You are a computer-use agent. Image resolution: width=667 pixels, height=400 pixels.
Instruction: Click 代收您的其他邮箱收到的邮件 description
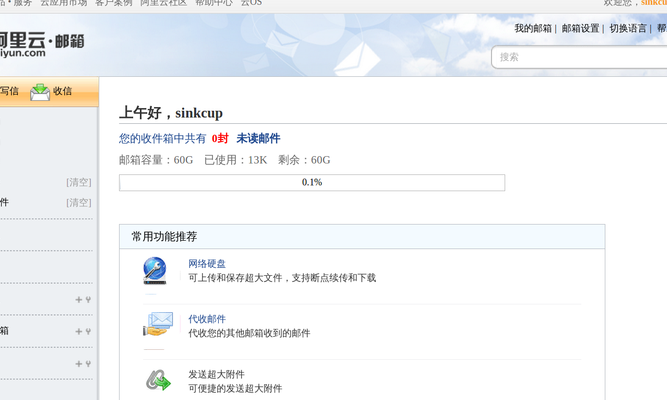coord(249,333)
